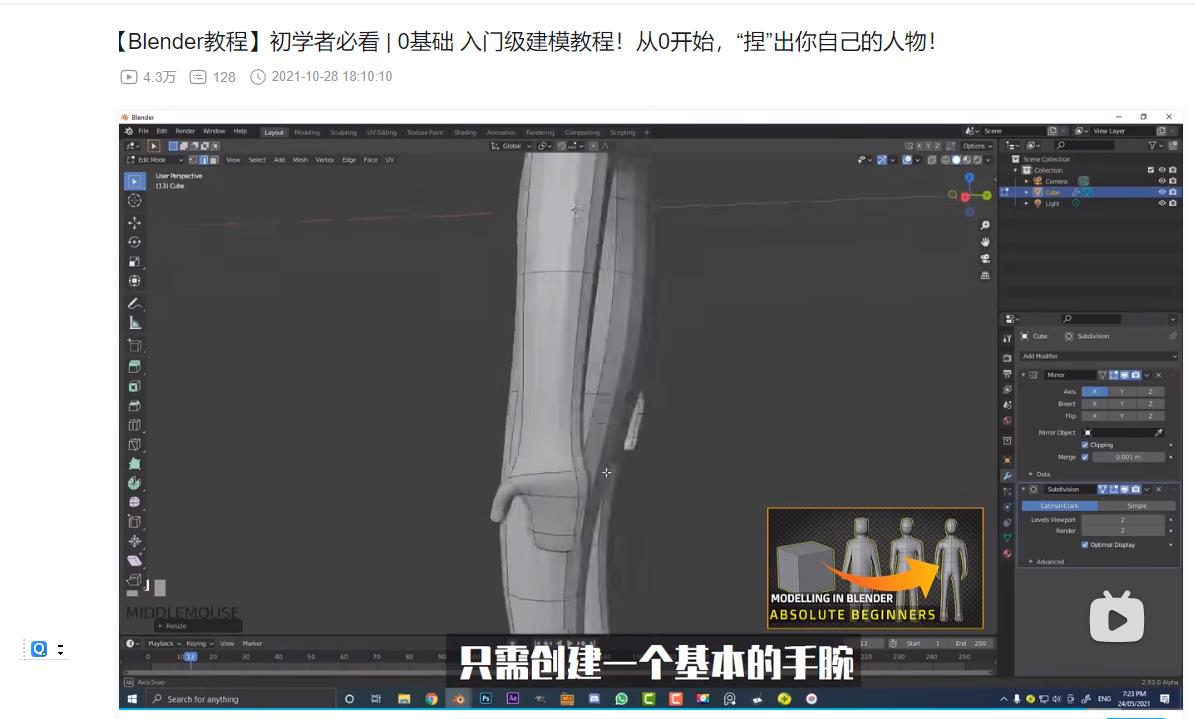Toggle the Light eye icon in outliner
The width and height of the screenshot is (1195, 719).
1161,203
